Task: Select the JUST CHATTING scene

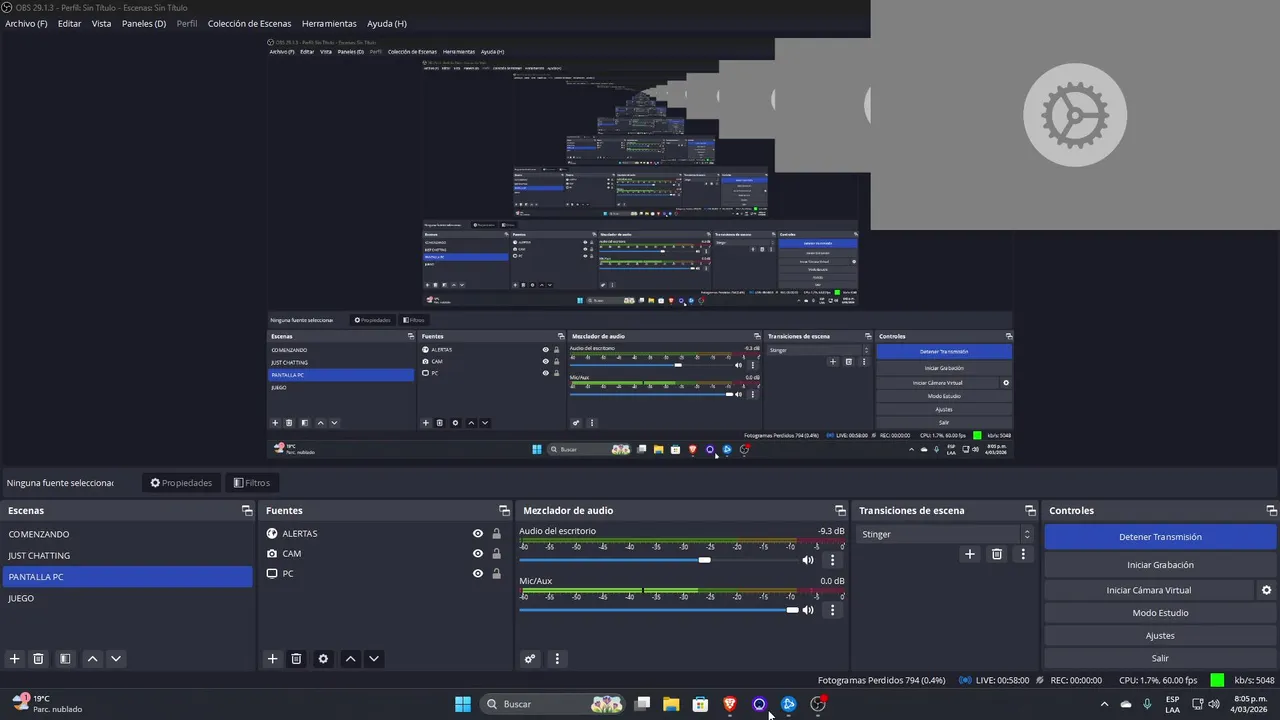Action: (127, 555)
